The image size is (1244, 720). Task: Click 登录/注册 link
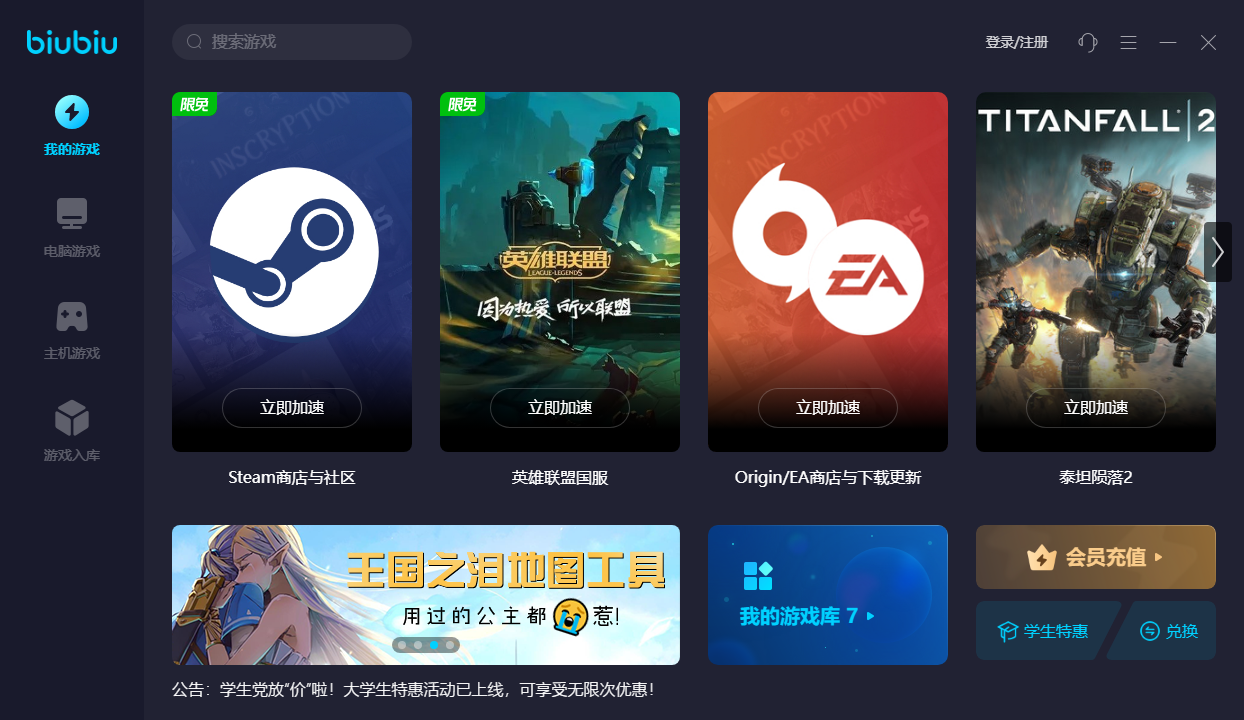tap(1017, 42)
